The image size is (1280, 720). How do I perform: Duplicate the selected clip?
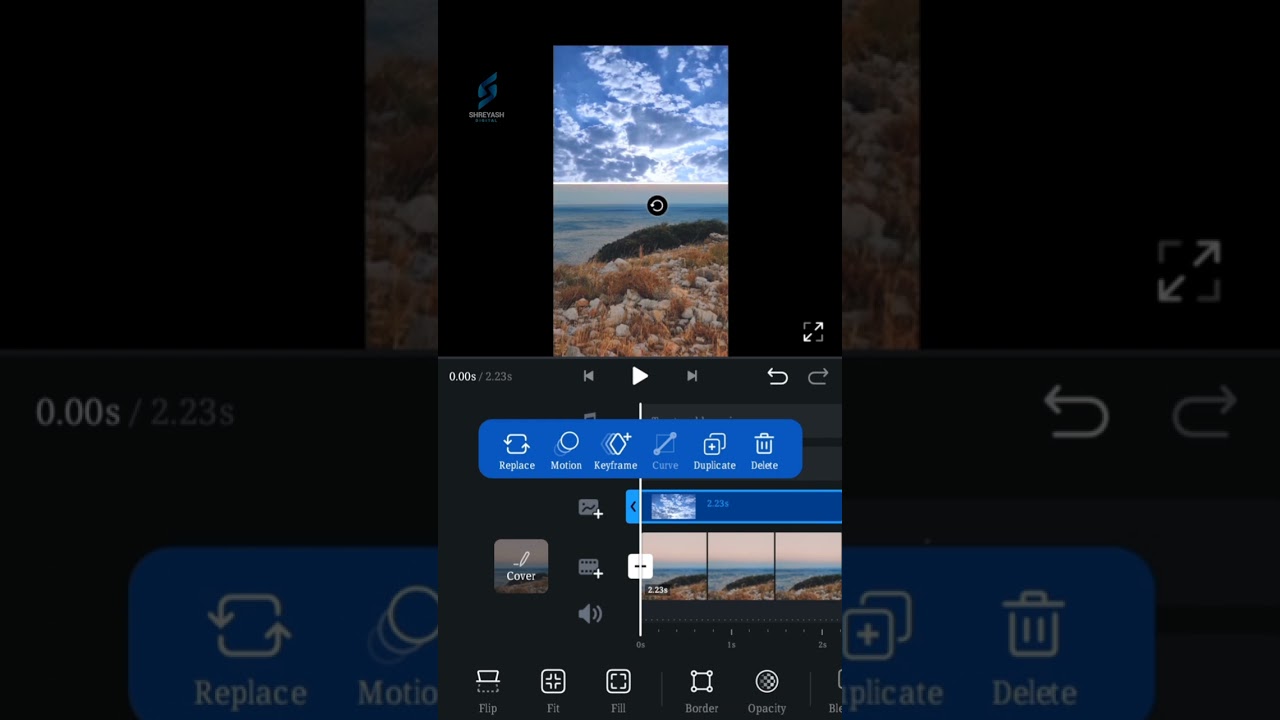(x=714, y=452)
